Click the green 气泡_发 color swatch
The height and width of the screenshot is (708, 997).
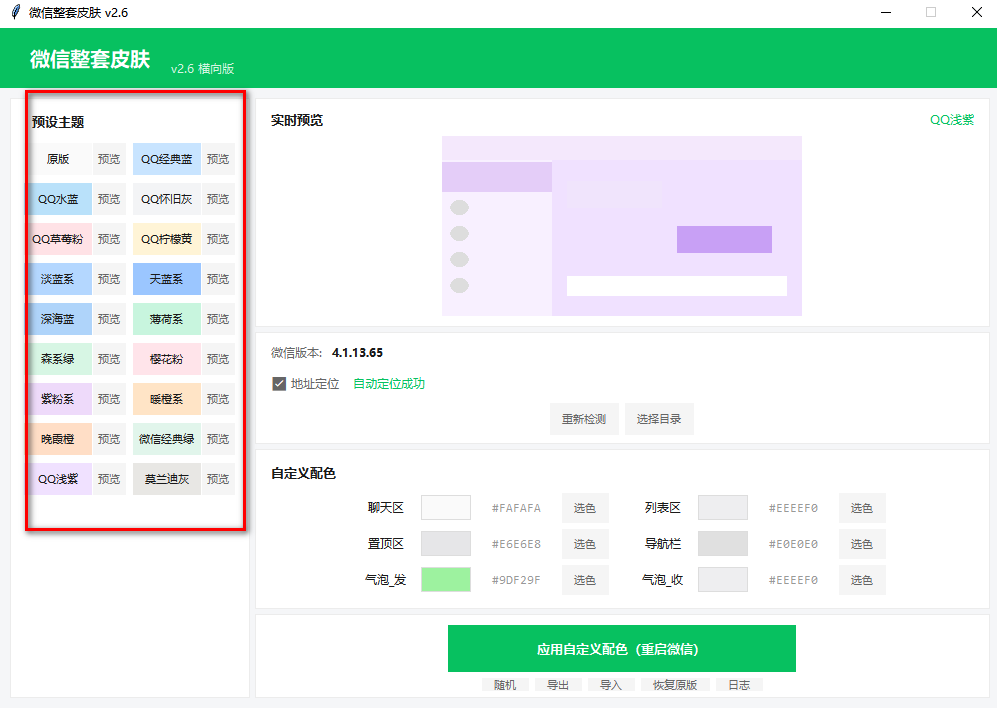(446, 580)
